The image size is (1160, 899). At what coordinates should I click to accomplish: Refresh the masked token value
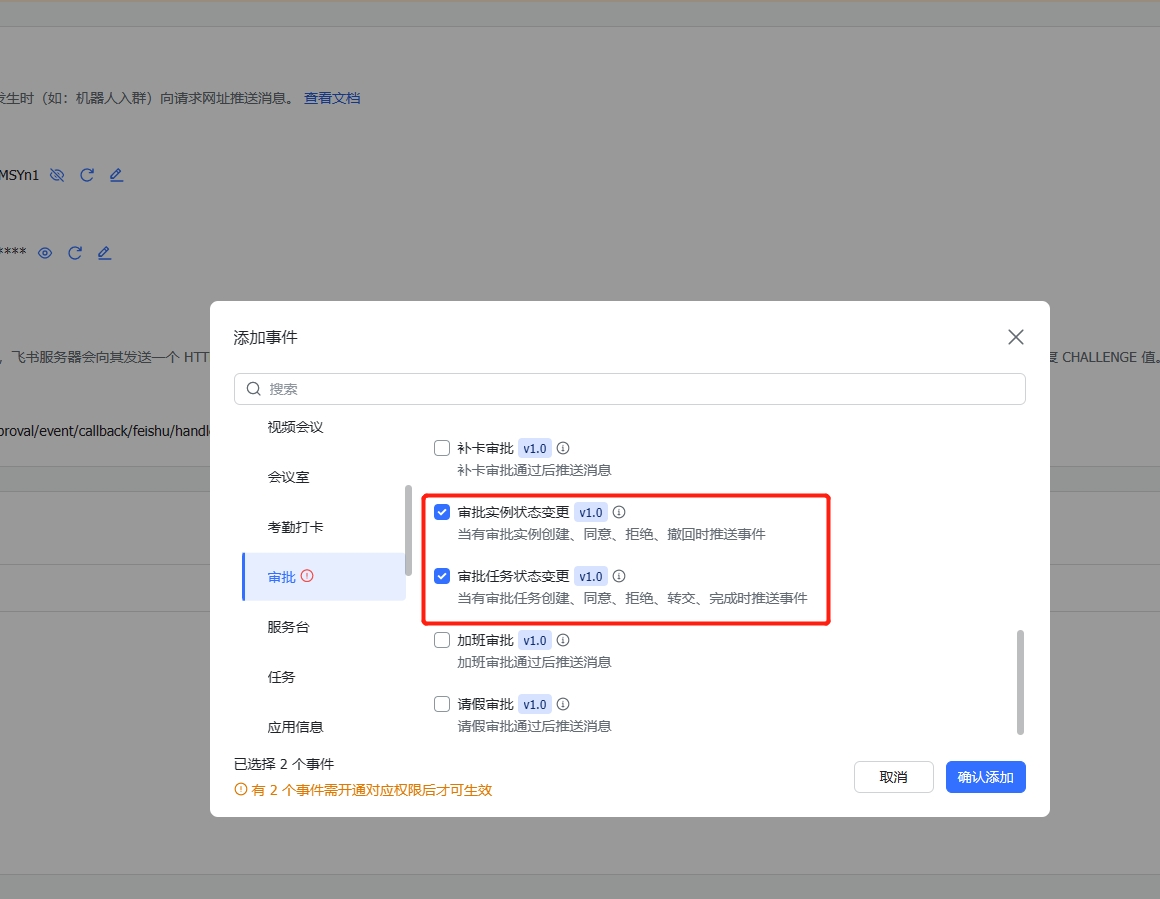click(75, 253)
